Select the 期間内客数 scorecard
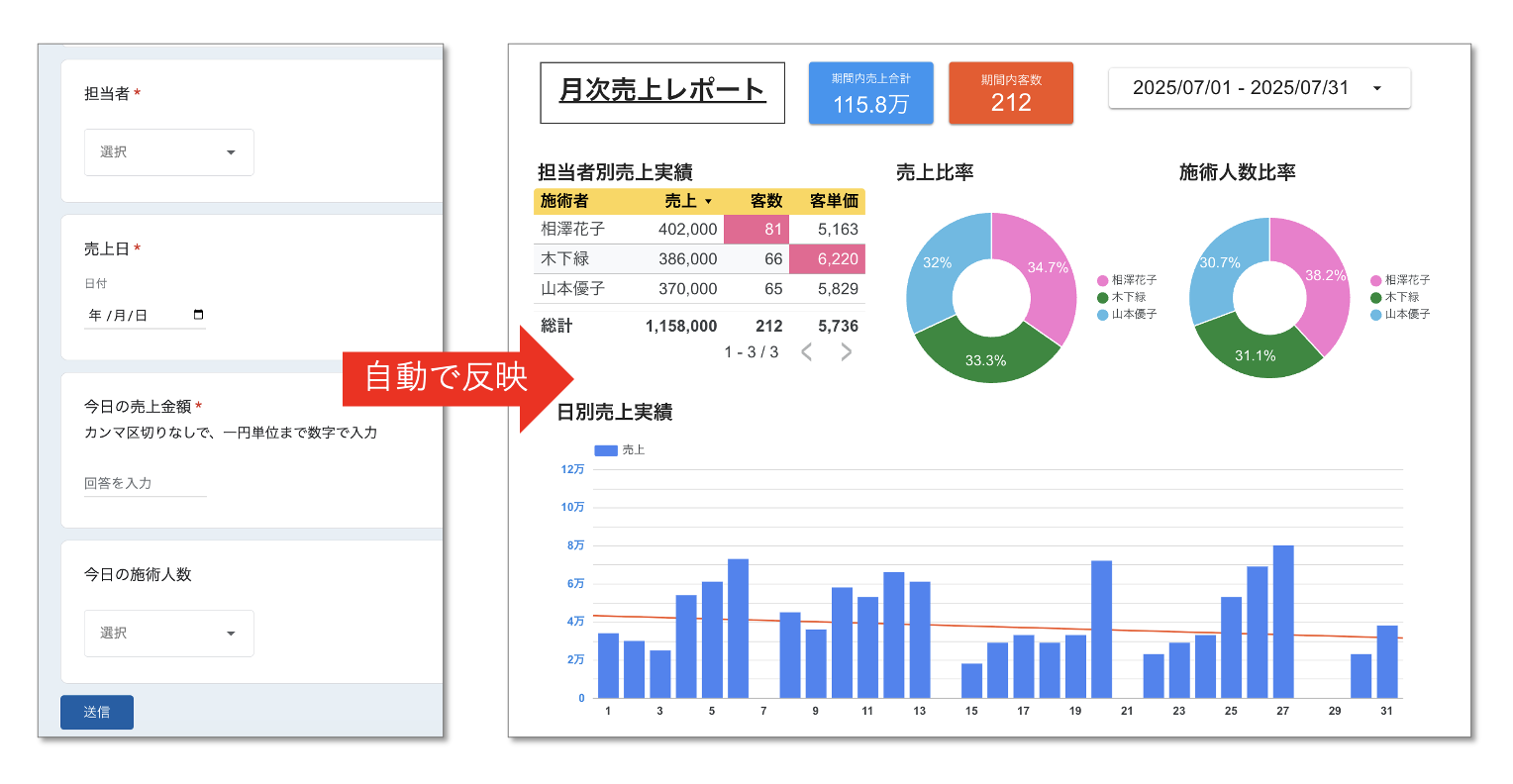 (1010, 93)
